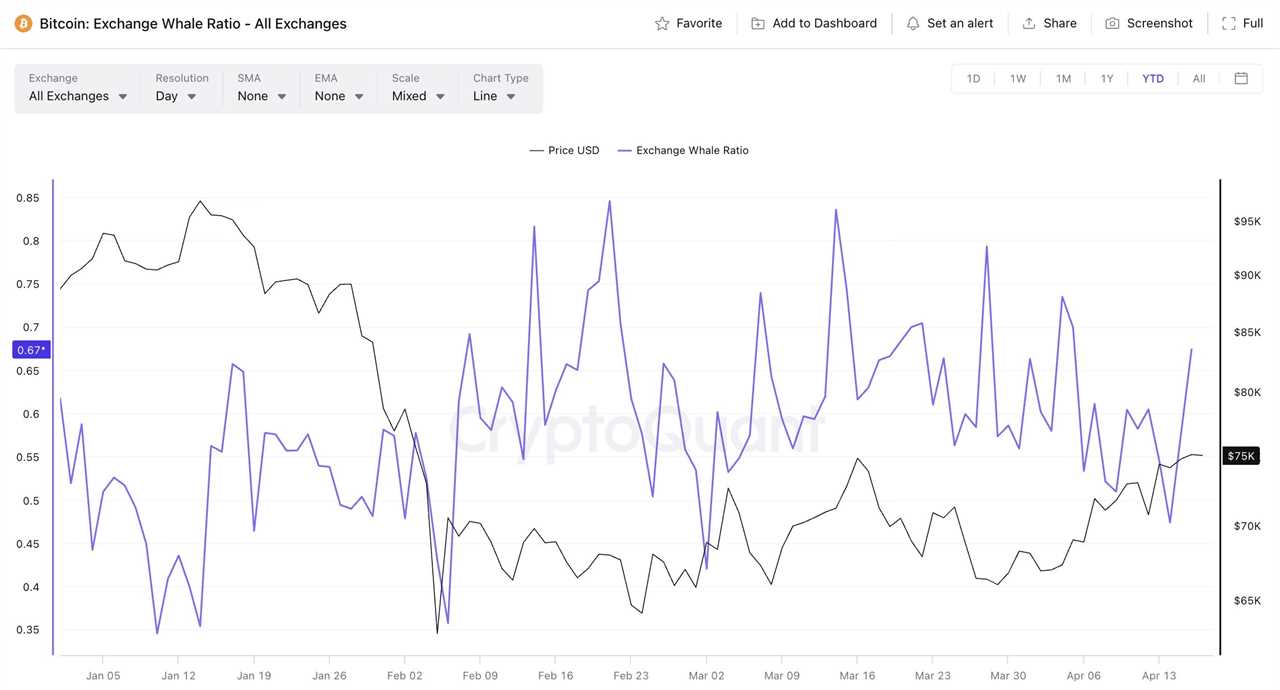Change Resolution via the Day dropdown
The width and height of the screenshot is (1280, 690).
pos(173,96)
